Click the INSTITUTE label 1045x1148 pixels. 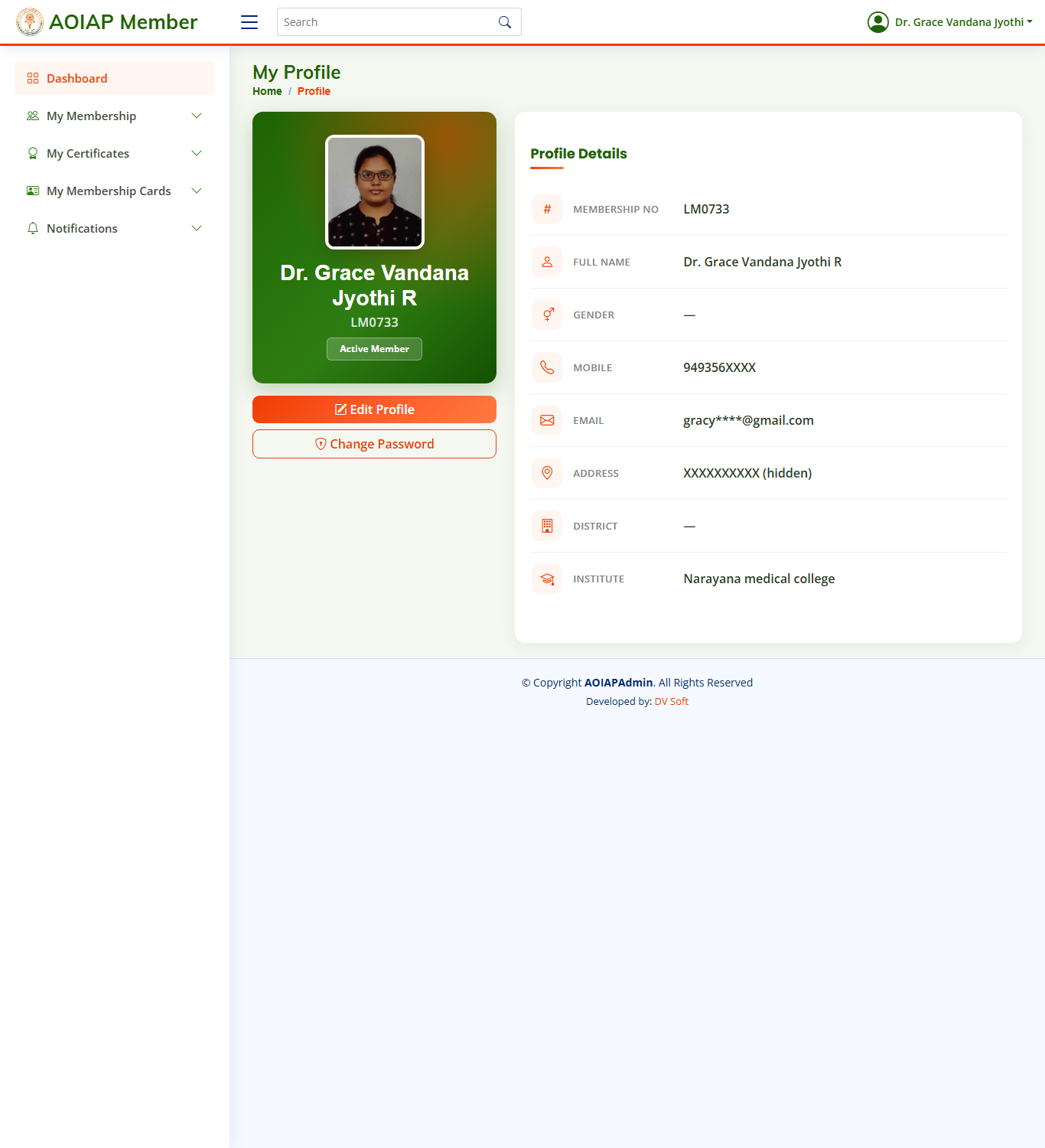click(x=599, y=579)
